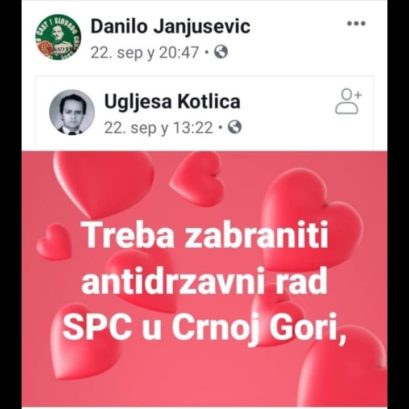409x409 pixels.
Task: Open Danilo Janjusevic's green profile picture
Action: pyautogui.click(x=58, y=37)
